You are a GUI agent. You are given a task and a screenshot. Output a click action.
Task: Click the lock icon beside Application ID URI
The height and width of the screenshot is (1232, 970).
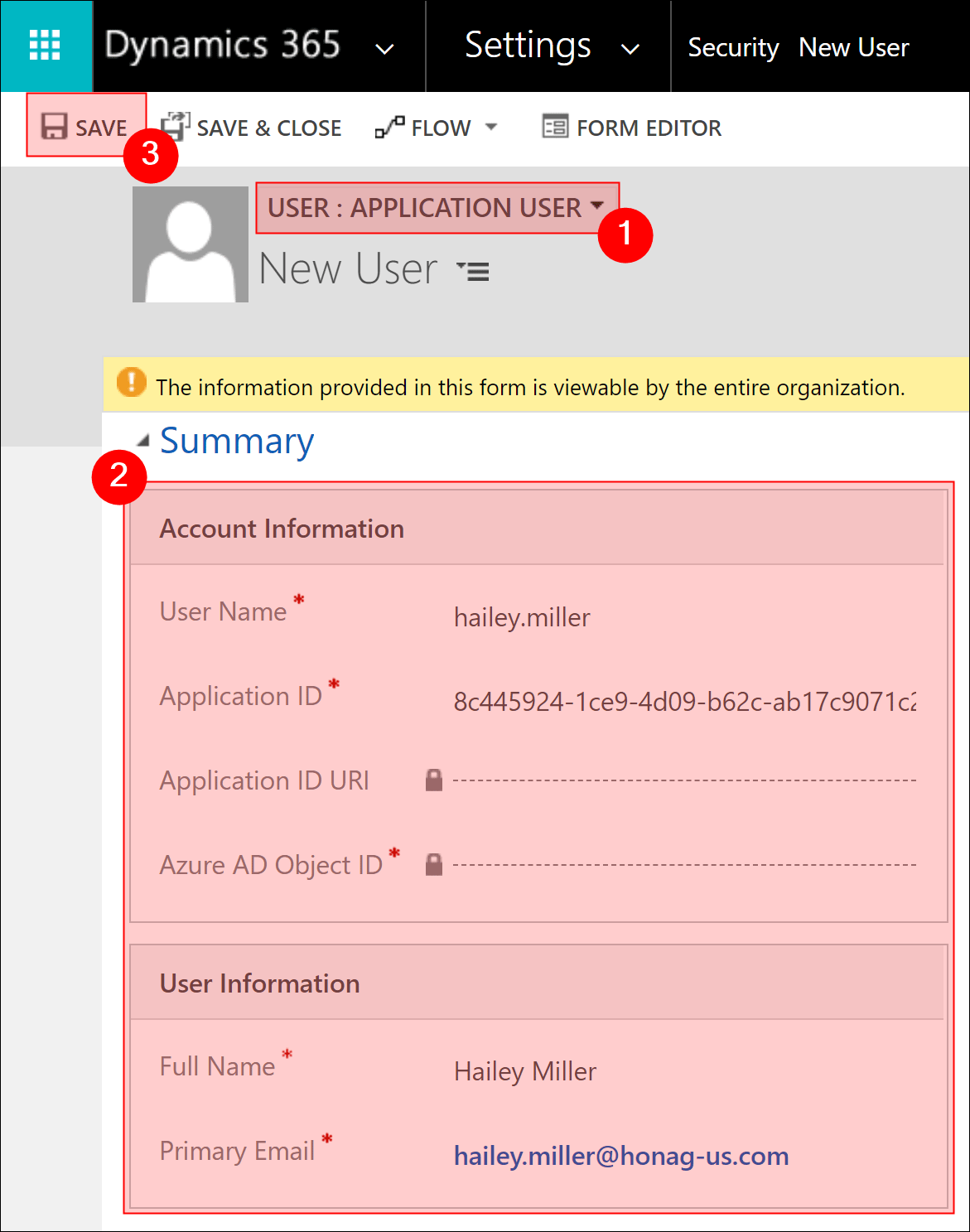point(433,780)
